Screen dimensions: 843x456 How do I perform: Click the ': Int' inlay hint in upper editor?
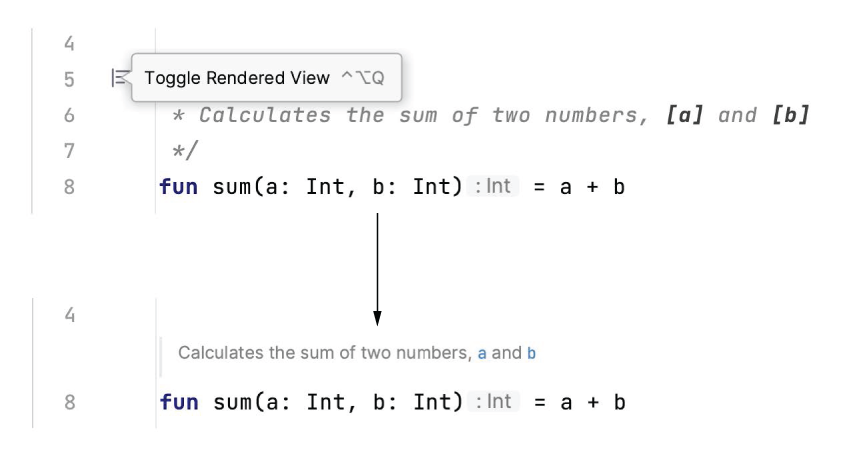[x=492, y=186]
